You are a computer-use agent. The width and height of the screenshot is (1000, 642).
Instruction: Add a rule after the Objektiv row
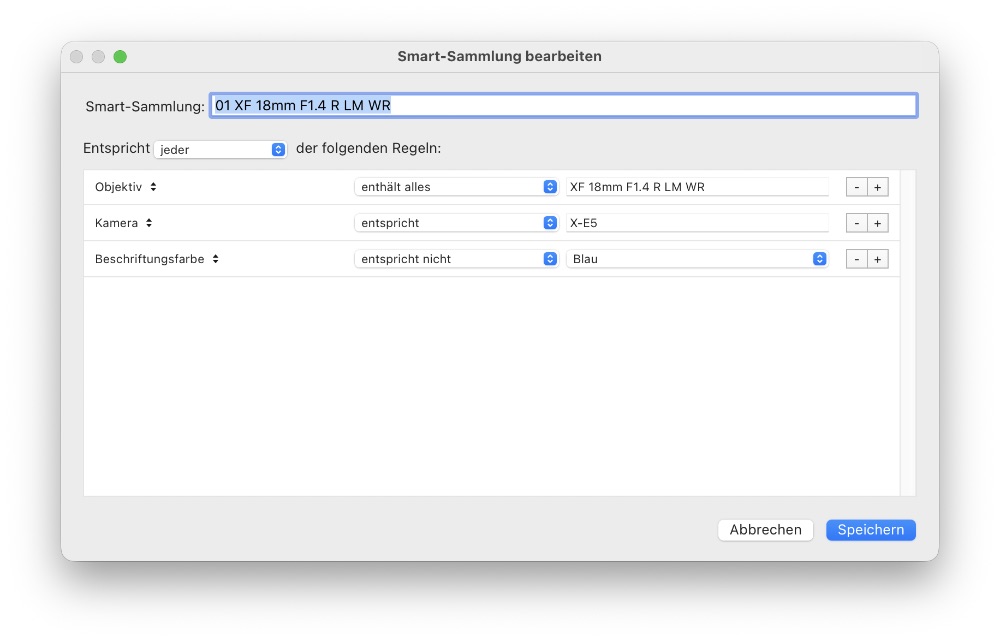coord(877,187)
